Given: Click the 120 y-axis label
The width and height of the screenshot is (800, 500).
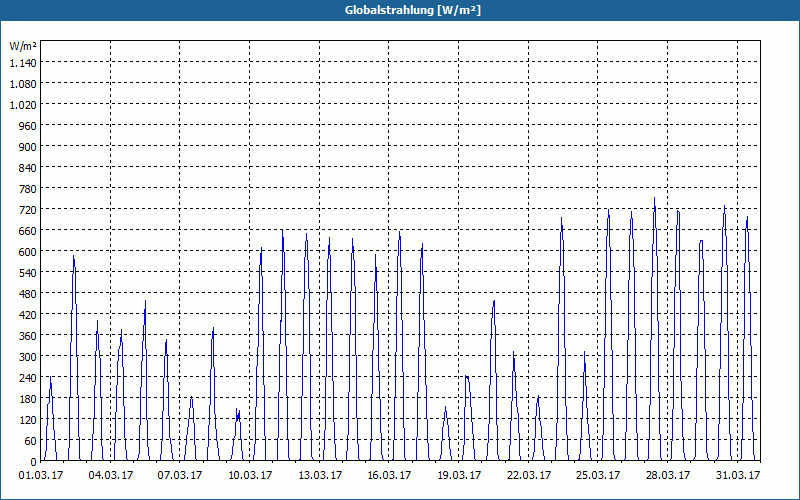Looking at the screenshot, I should coord(28,419).
